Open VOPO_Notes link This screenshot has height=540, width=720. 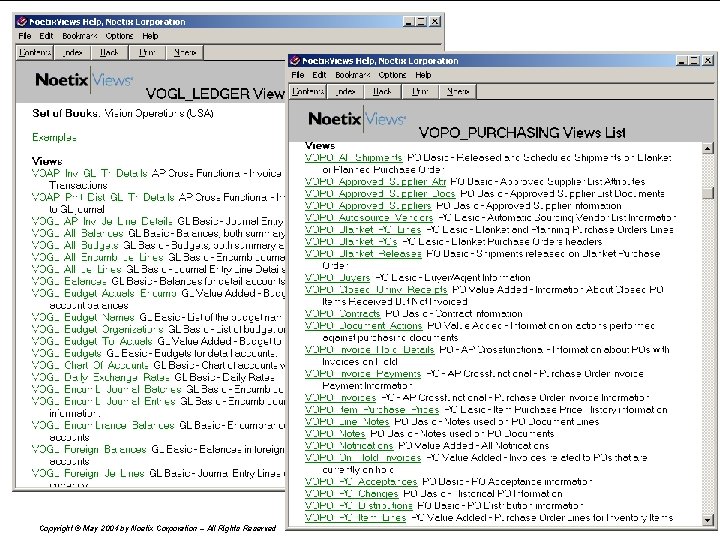(335, 433)
